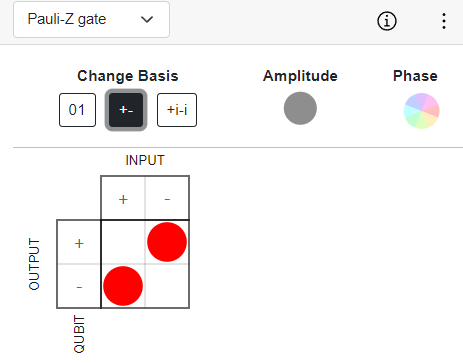Click the - input column header
Screen dimensions: 463x364
(167, 198)
